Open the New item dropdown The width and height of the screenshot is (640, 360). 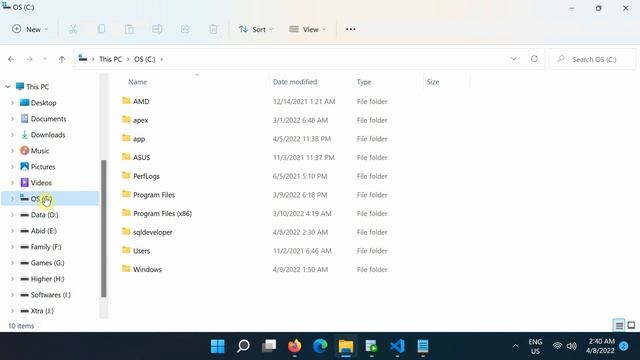click(30, 29)
